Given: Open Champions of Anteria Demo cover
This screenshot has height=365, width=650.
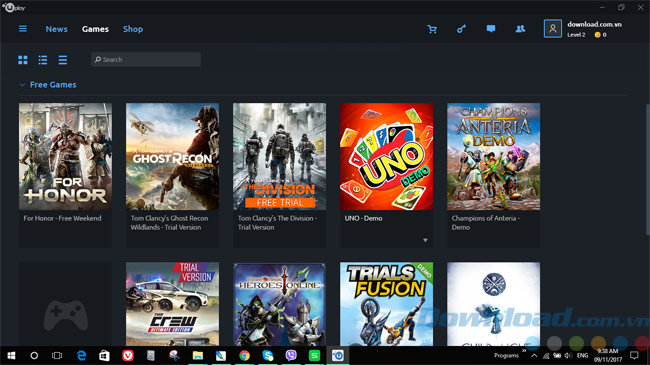Looking at the screenshot, I should tap(493, 156).
